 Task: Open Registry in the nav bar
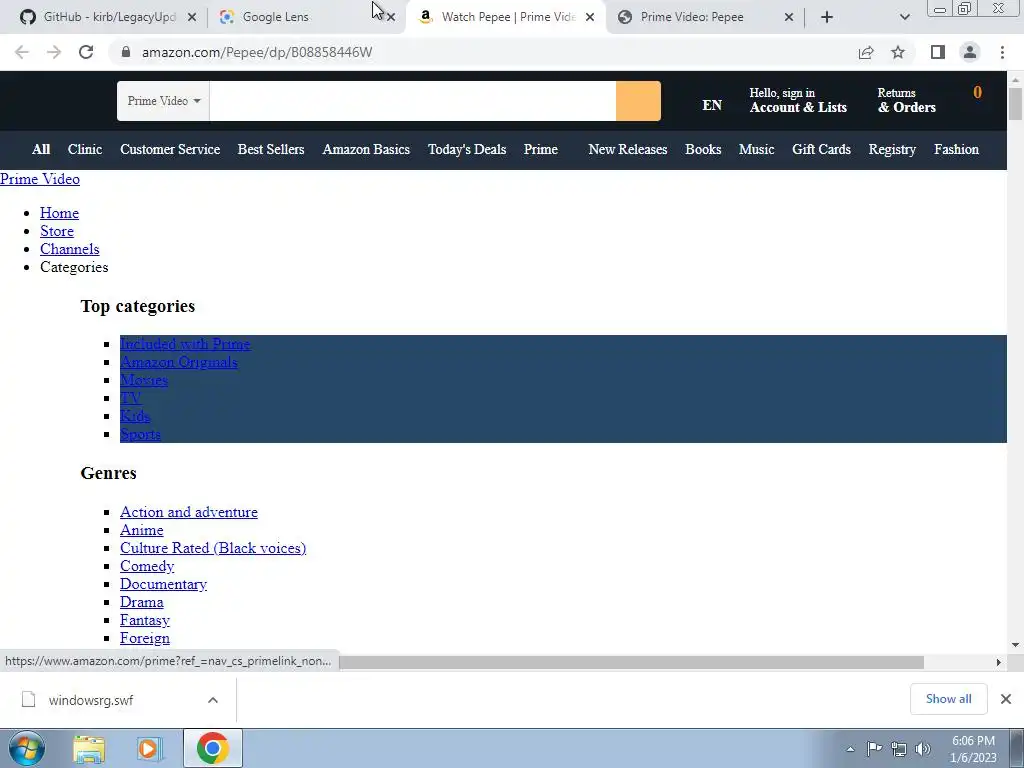(x=892, y=150)
